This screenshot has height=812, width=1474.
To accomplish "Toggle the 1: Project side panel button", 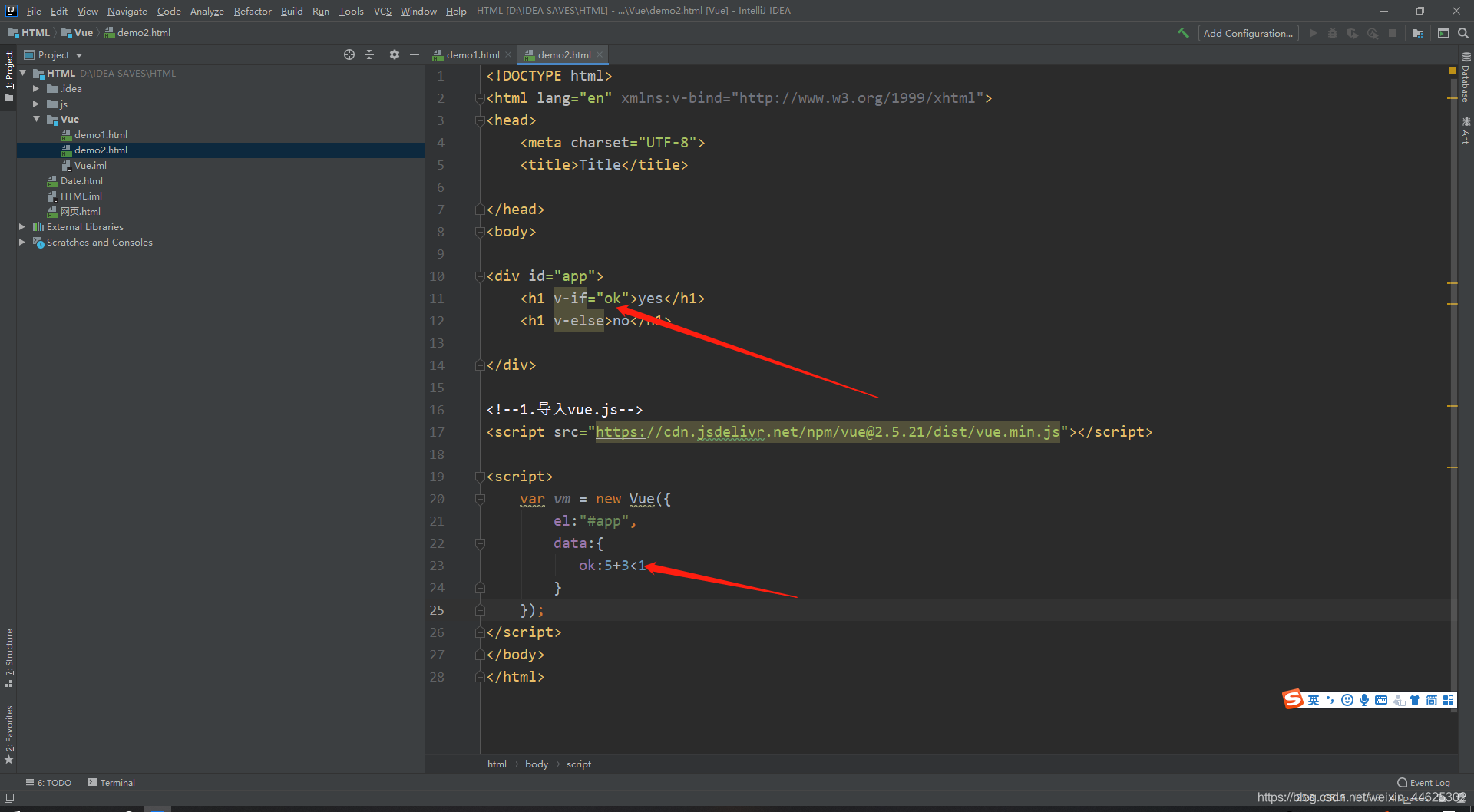I will point(8,75).
